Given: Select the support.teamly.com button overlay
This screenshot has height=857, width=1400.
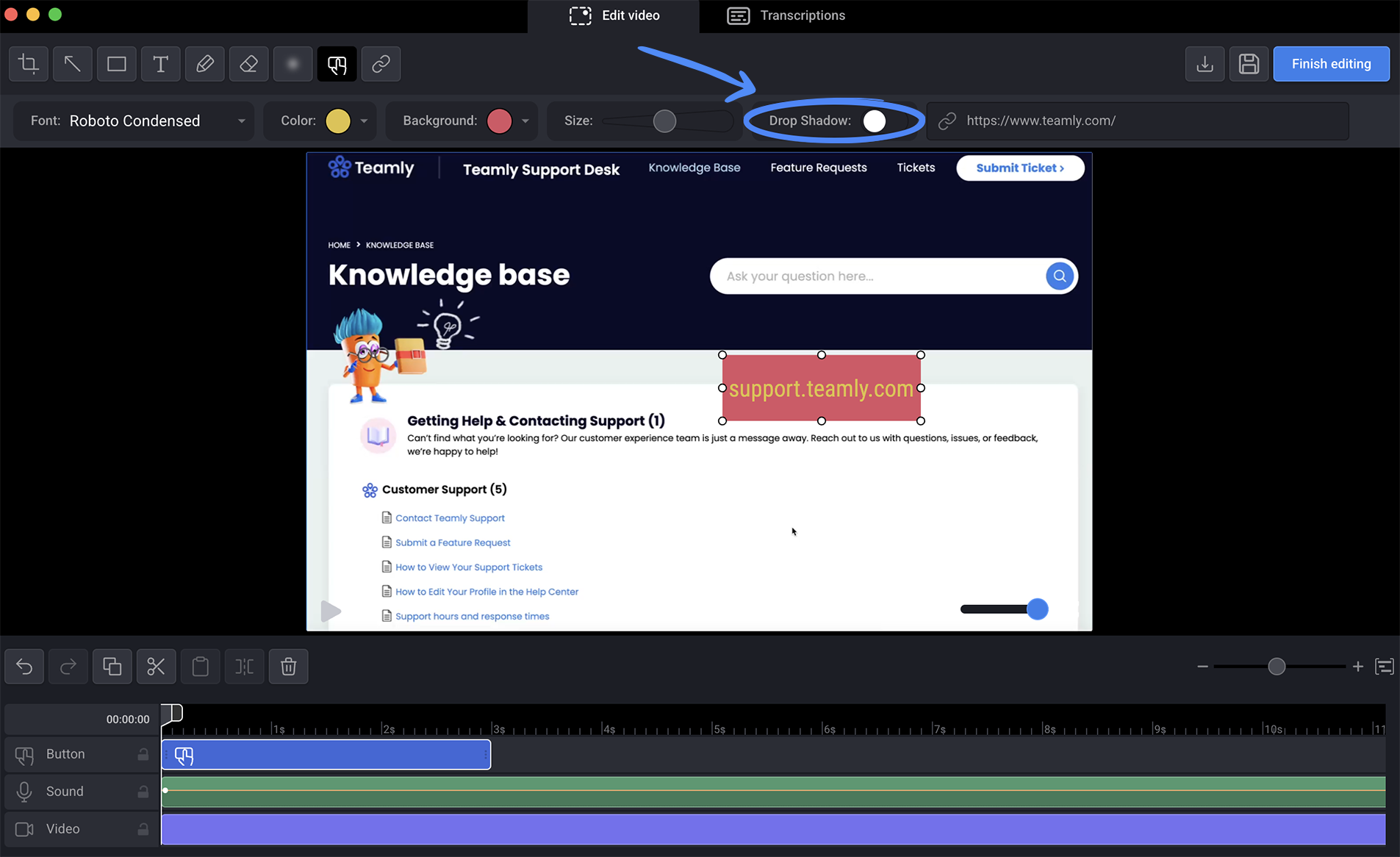Looking at the screenshot, I should coord(822,388).
